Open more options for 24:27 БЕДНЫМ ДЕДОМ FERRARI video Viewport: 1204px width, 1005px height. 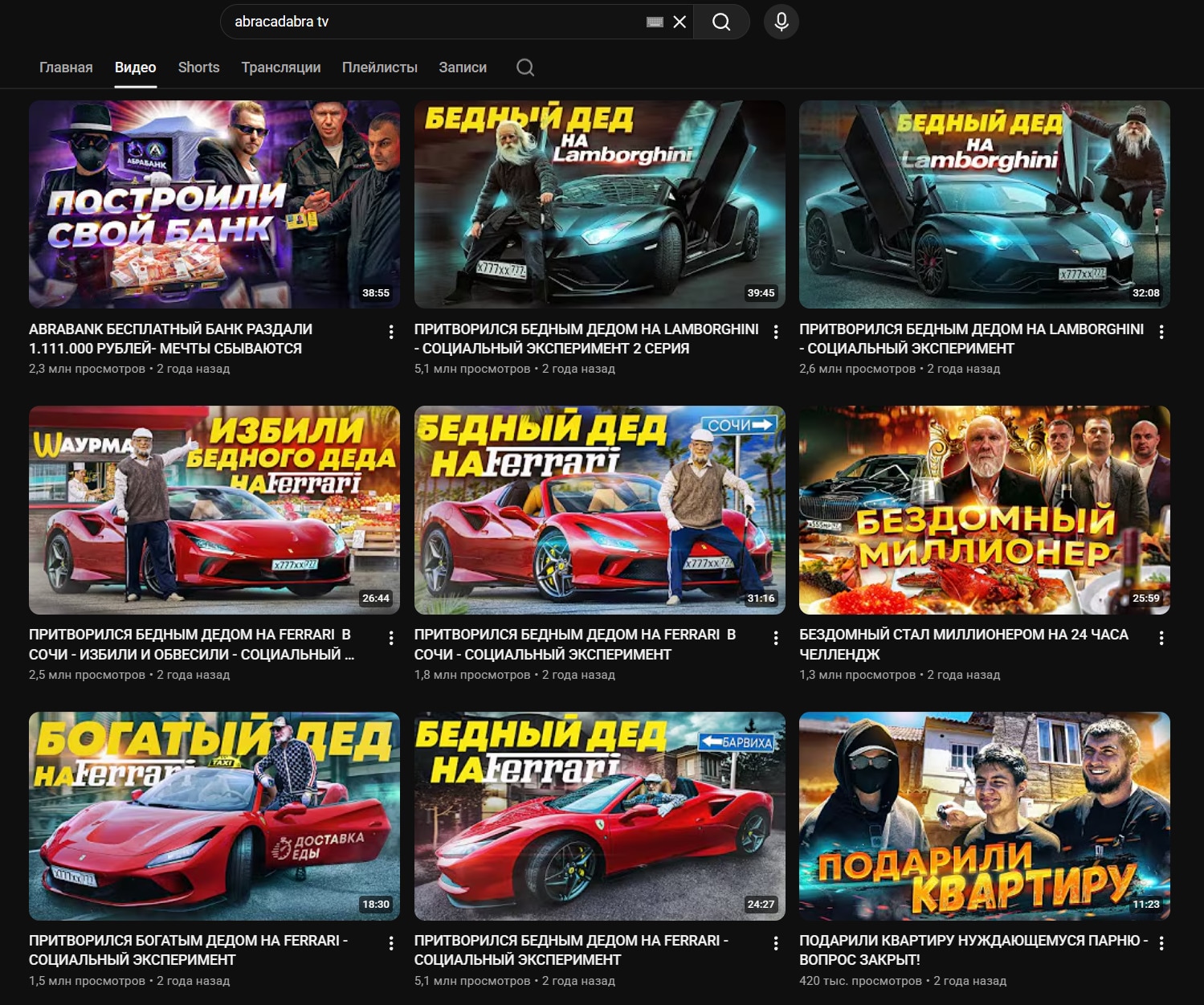[776, 944]
